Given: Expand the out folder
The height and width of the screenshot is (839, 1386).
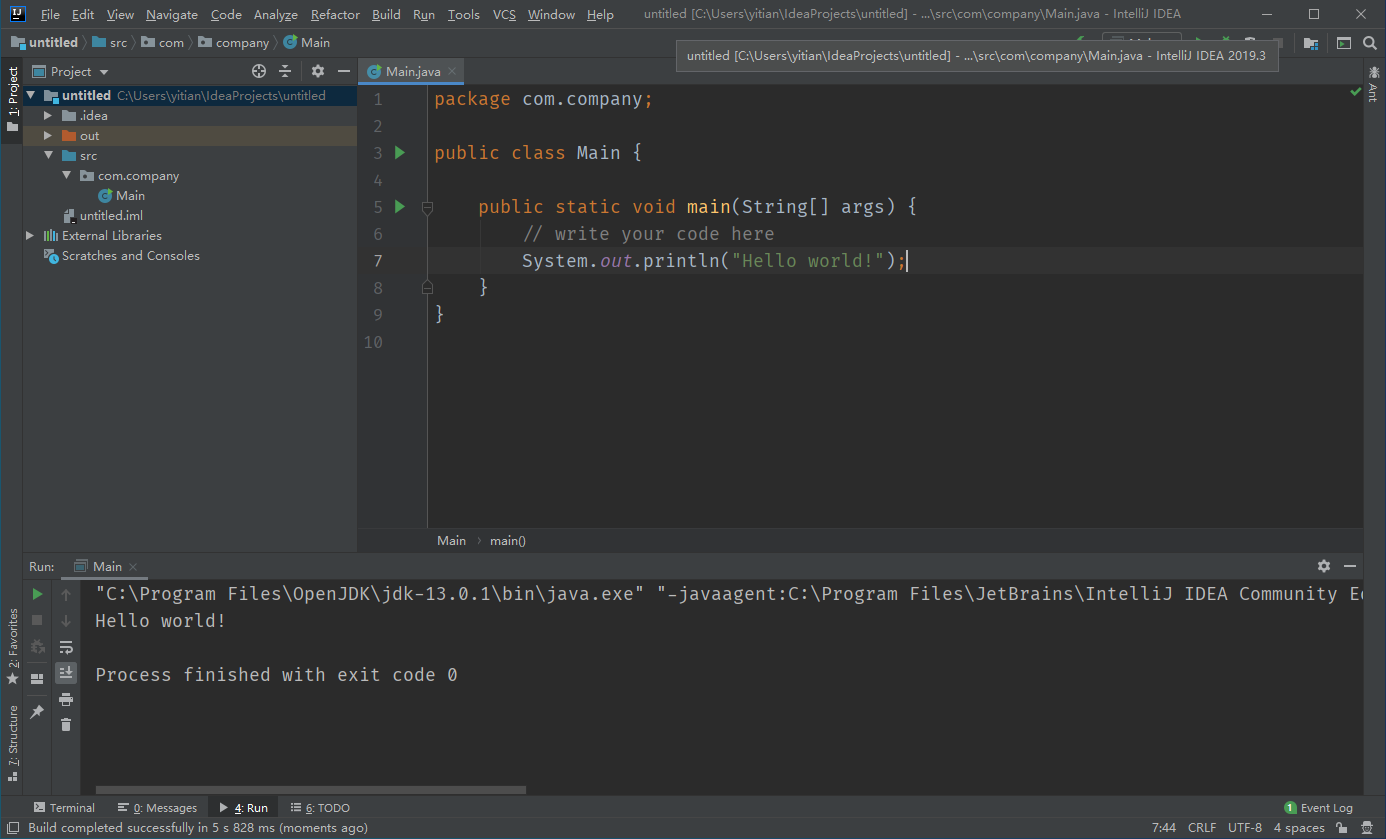Looking at the screenshot, I should point(47,136).
